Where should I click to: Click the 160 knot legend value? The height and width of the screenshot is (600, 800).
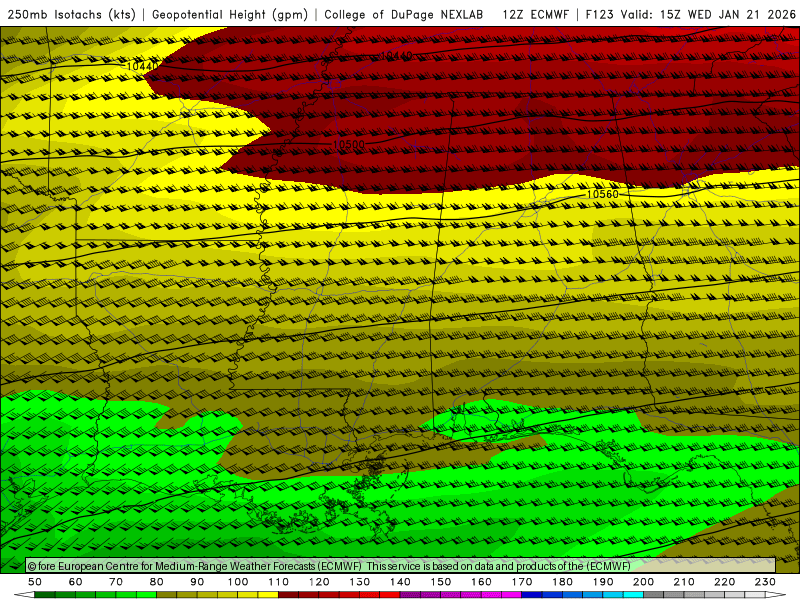coord(481,582)
